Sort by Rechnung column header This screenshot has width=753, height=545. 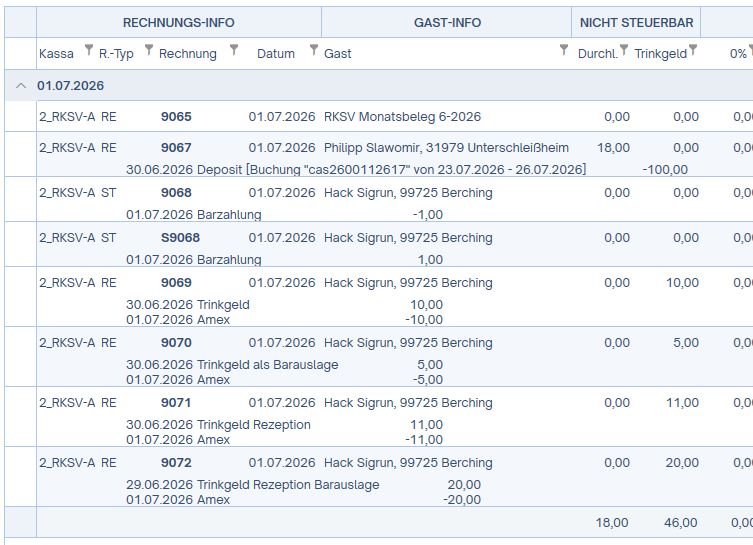tap(188, 54)
